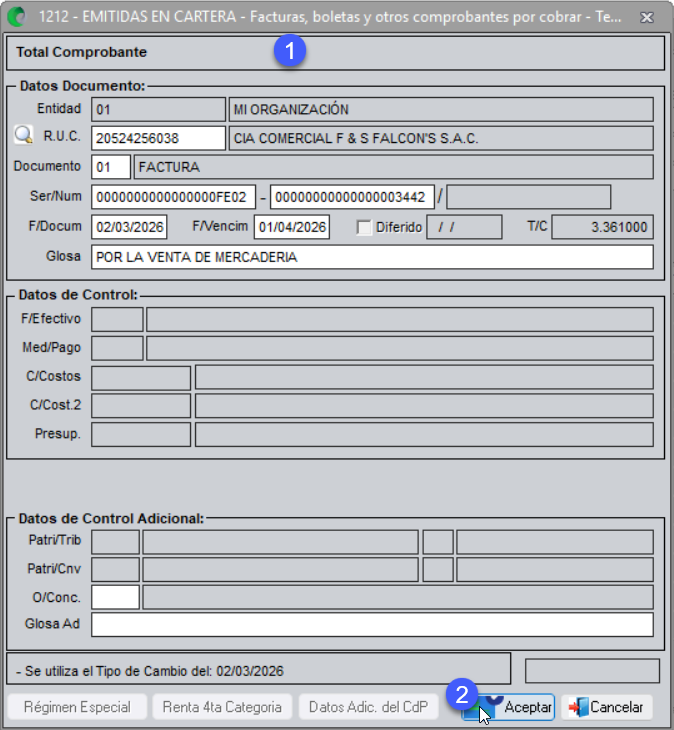Close the 1212 Emitidas en Cartera window
674x730 pixels.
647,17
